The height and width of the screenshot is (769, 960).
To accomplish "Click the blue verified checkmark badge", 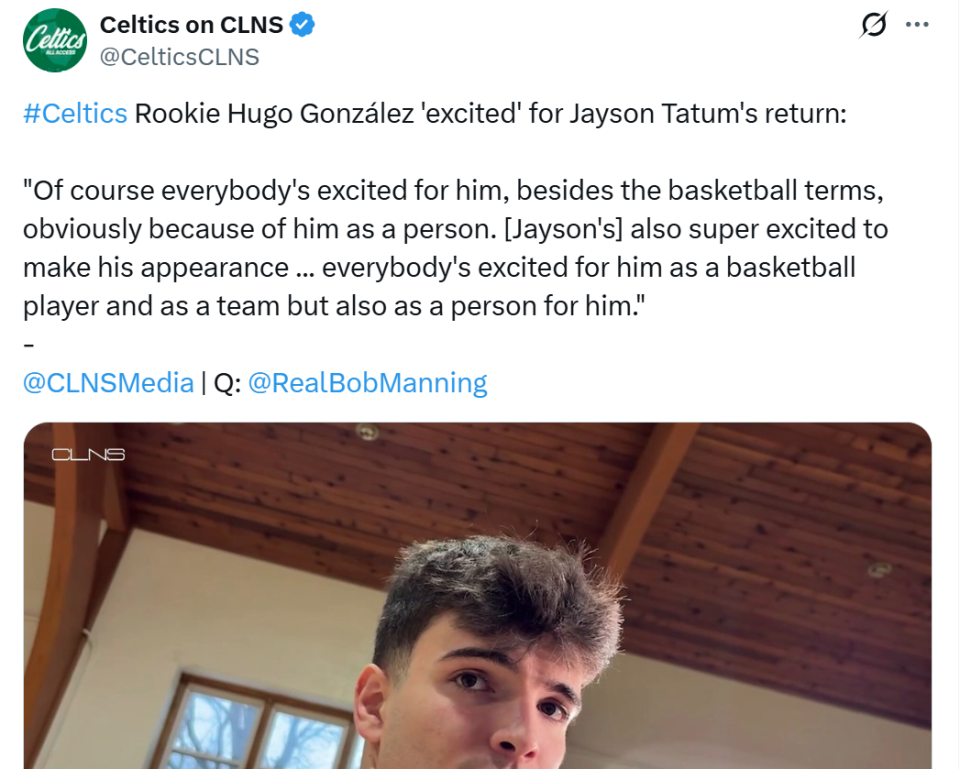I will (x=303, y=26).
